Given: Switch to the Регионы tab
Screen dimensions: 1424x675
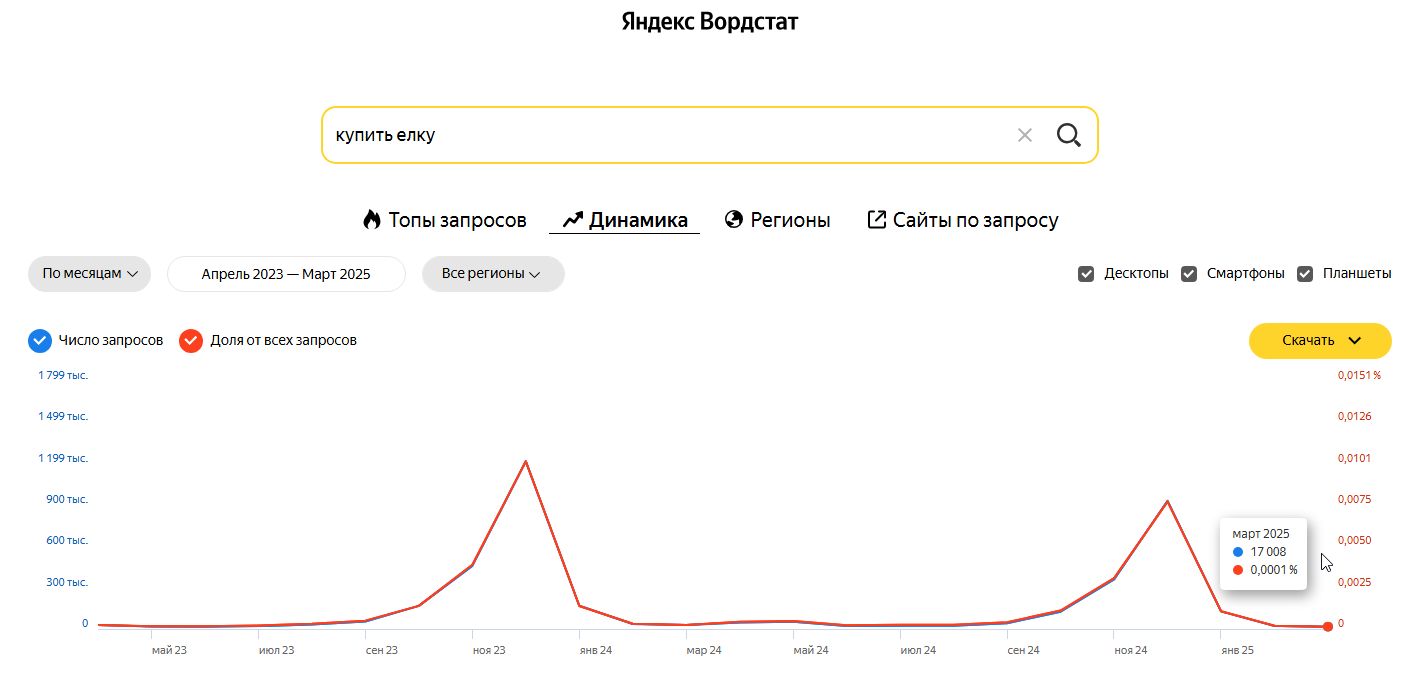Looking at the screenshot, I should (790, 220).
